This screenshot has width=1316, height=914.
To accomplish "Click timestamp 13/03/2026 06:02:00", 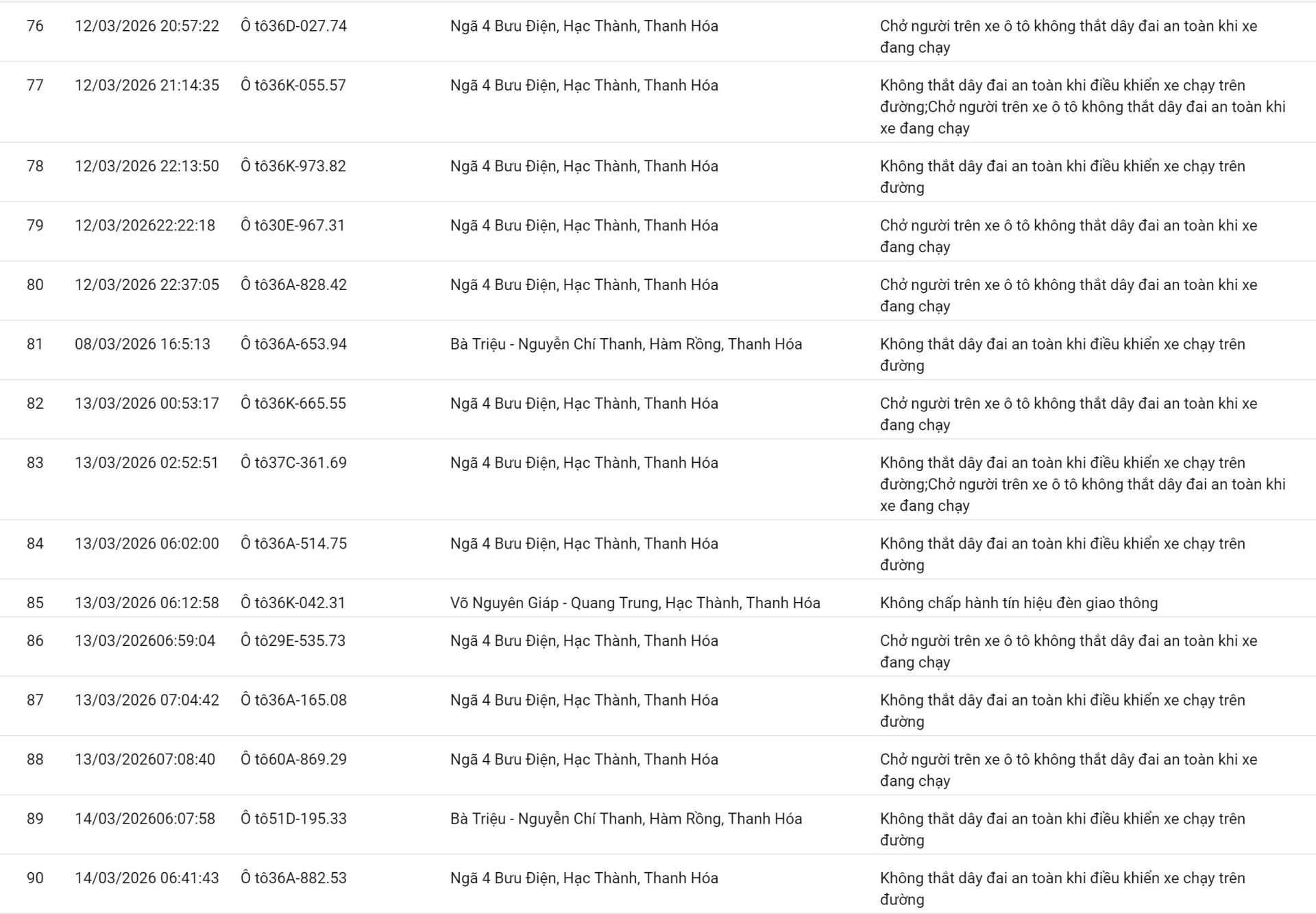I will (x=147, y=544).
